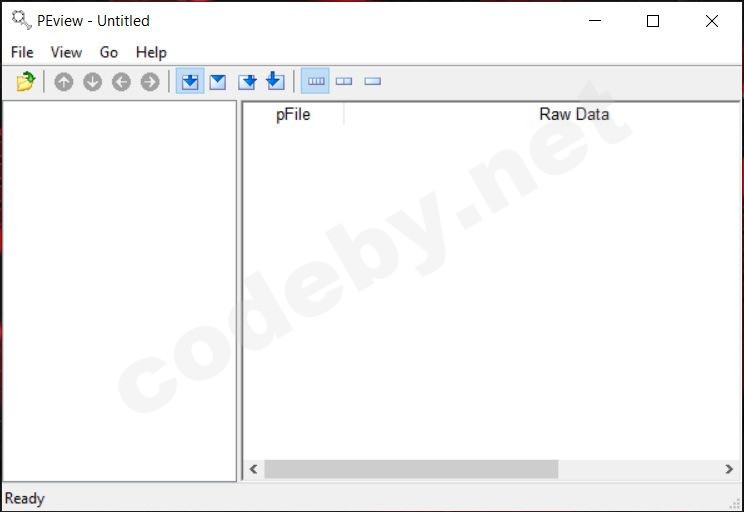Viewport: 744px width, 512px height.
Task: Click the Go Down arrow button
Action: coord(93,82)
